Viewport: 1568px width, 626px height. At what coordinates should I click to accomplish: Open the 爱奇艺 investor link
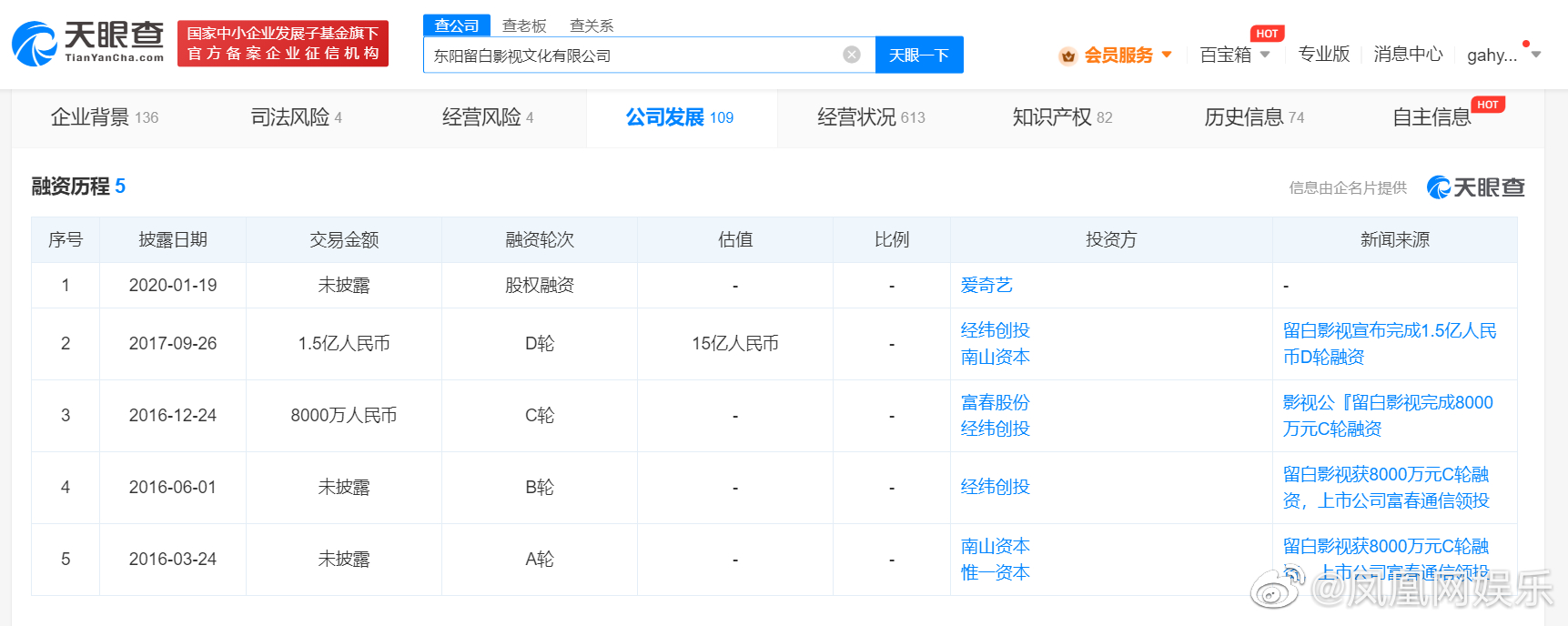point(986,286)
